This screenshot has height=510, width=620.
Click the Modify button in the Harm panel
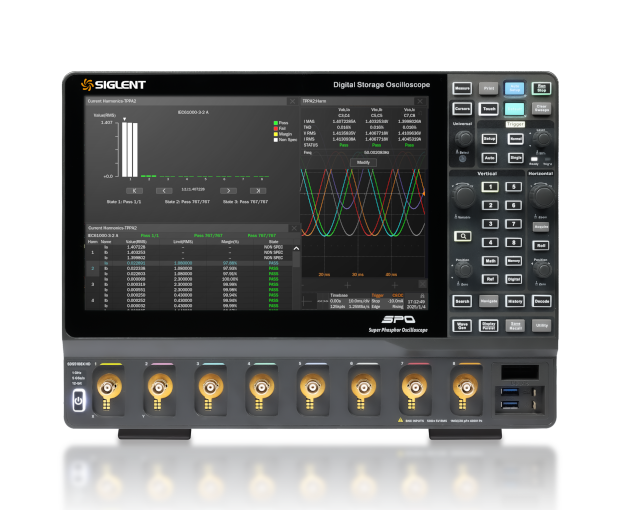364,160
